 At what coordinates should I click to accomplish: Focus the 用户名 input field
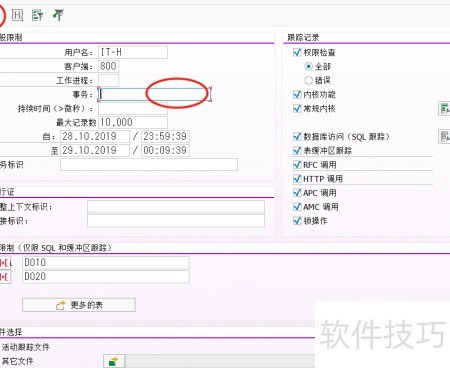[x=133, y=52]
